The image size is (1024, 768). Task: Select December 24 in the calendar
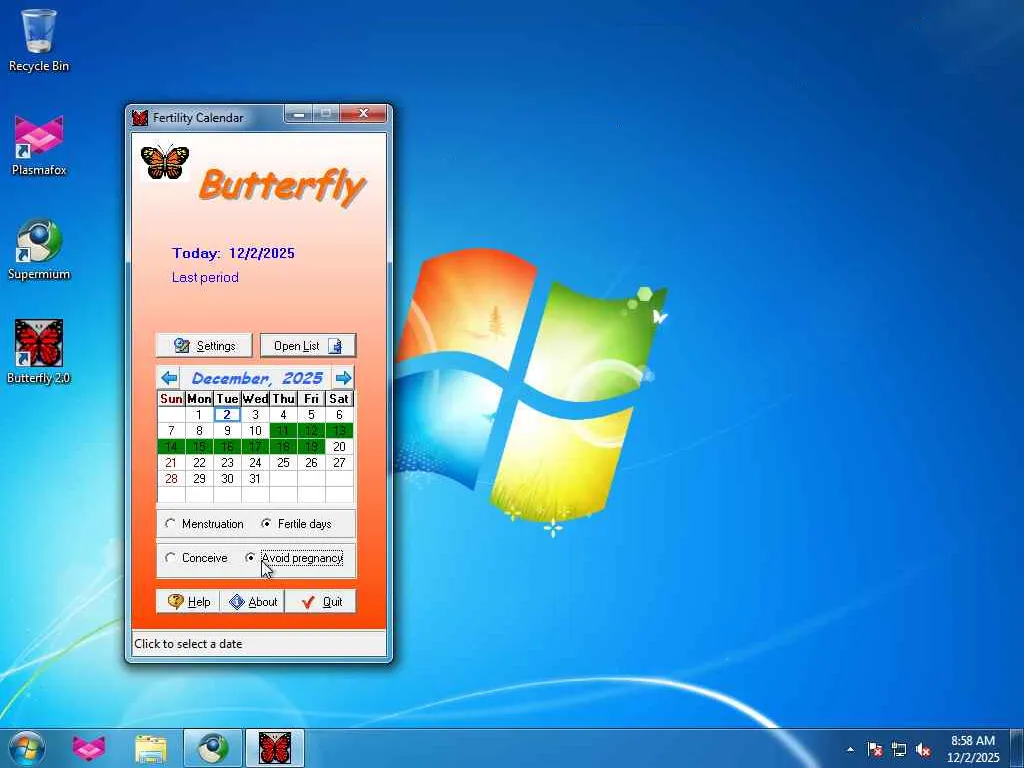[255, 463]
